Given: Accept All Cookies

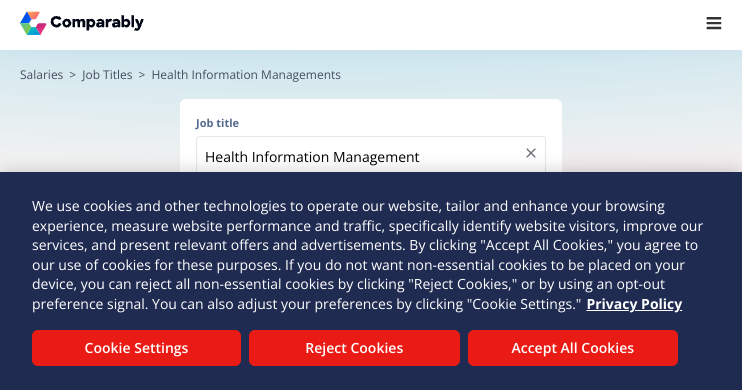Looking at the screenshot, I should click(573, 348).
